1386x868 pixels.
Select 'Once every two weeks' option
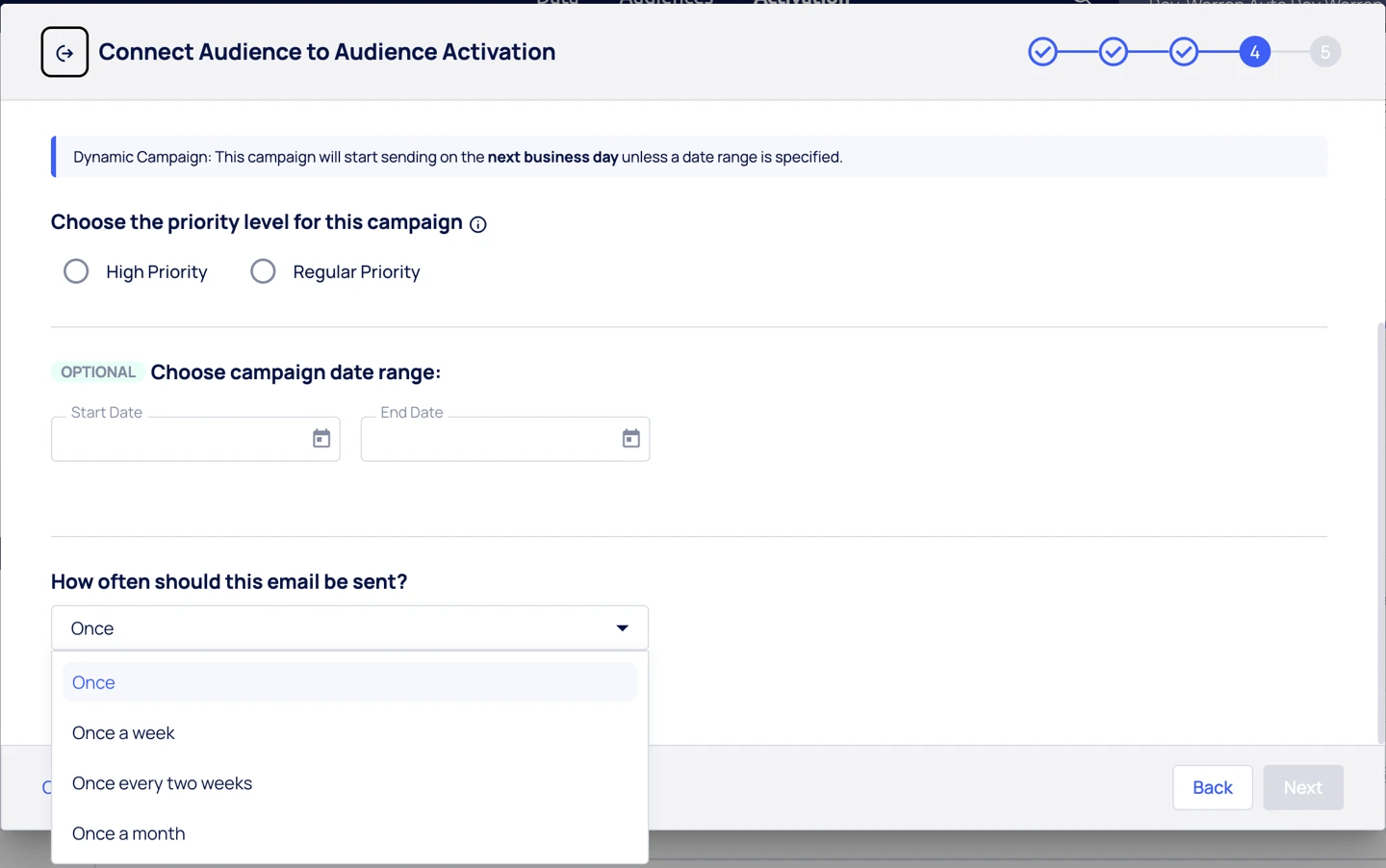(x=162, y=783)
